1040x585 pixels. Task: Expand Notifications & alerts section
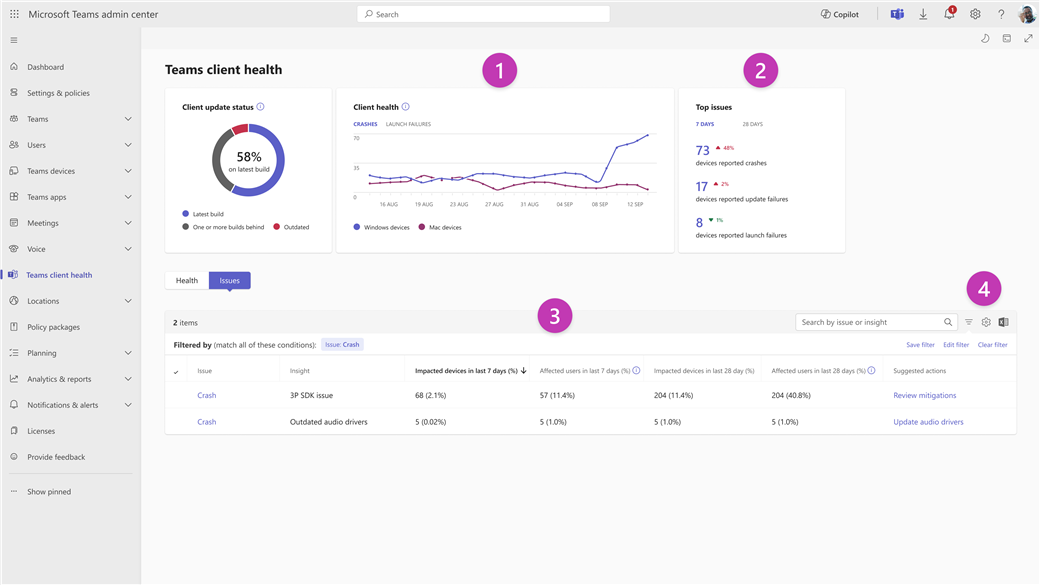[128, 405]
